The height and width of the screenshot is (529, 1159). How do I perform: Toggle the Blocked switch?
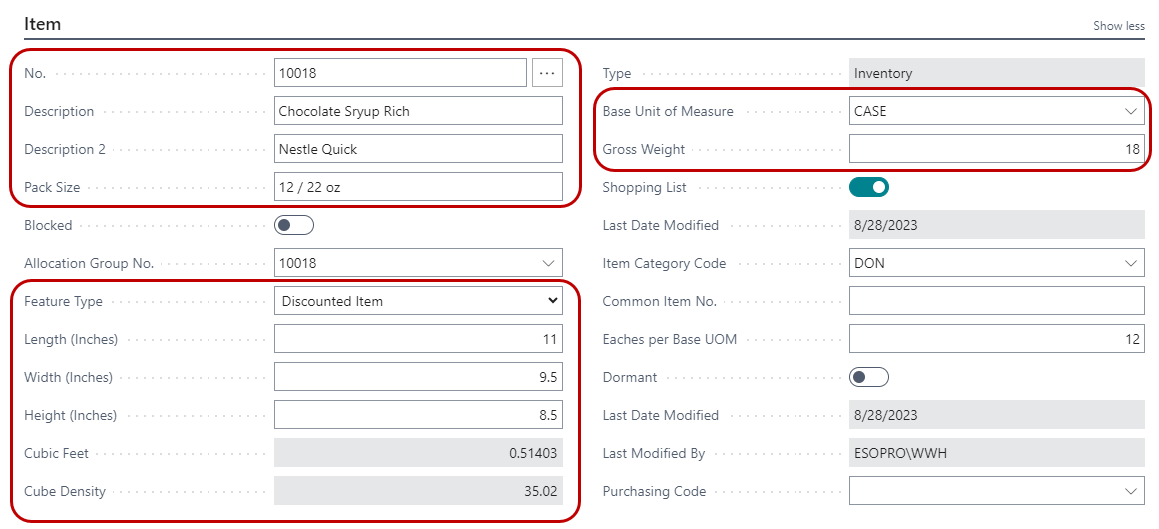(x=294, y=225)
